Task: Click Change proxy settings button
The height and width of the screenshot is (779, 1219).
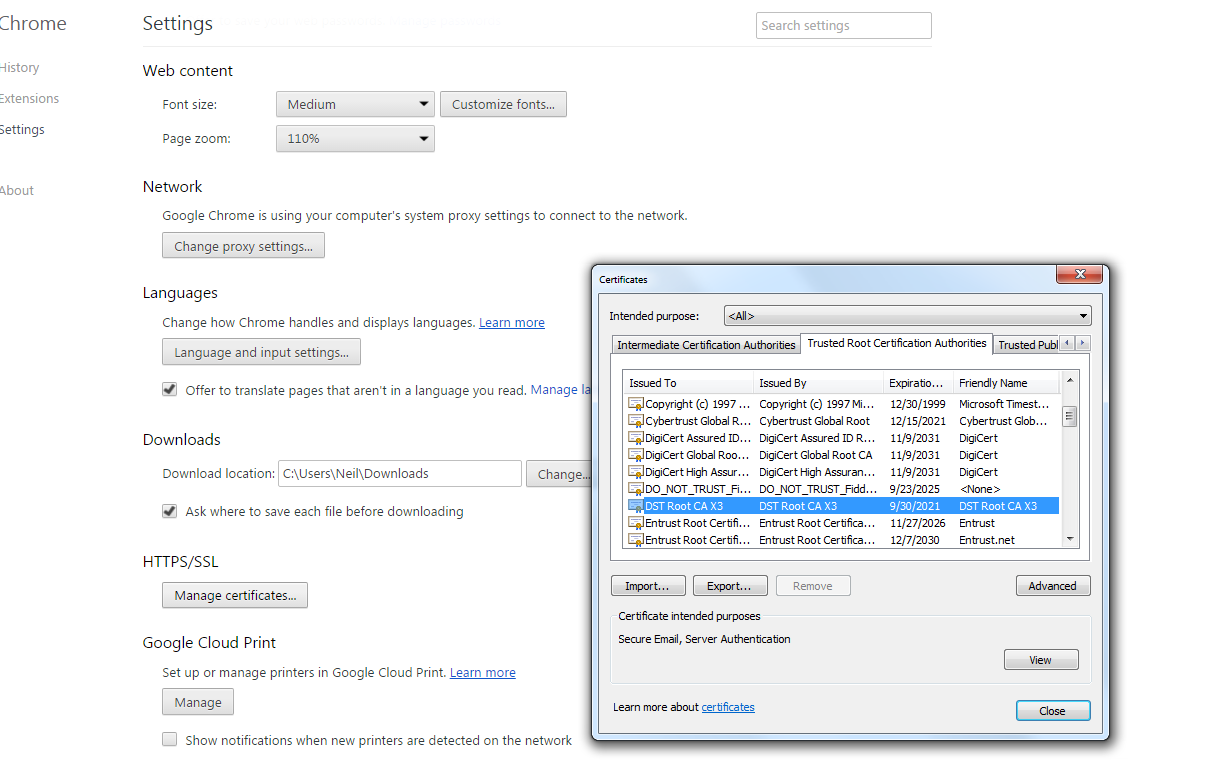Action: point(243,246)
